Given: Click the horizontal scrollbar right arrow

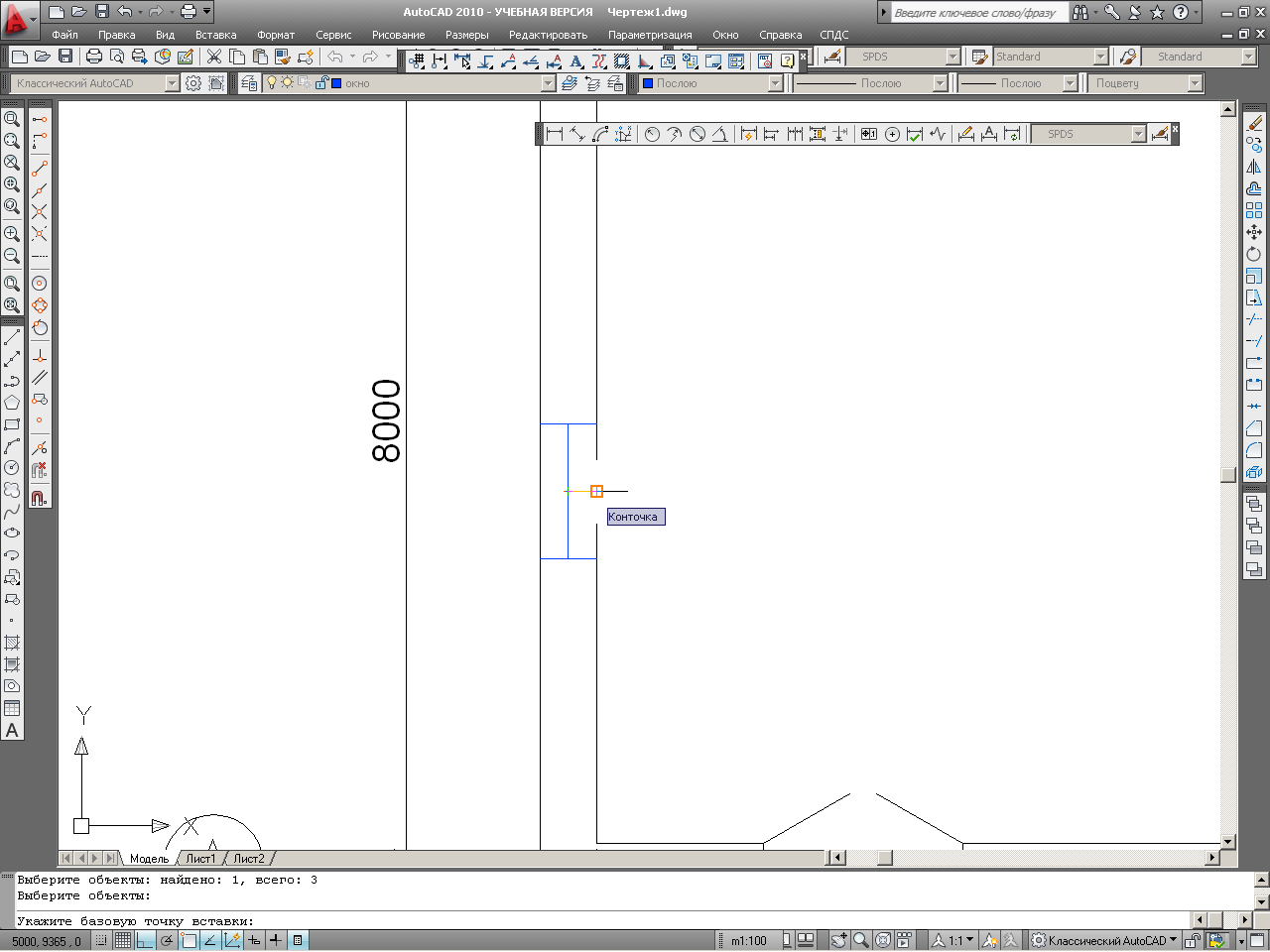Looking at the screenshot, I should coord(1211,858).
